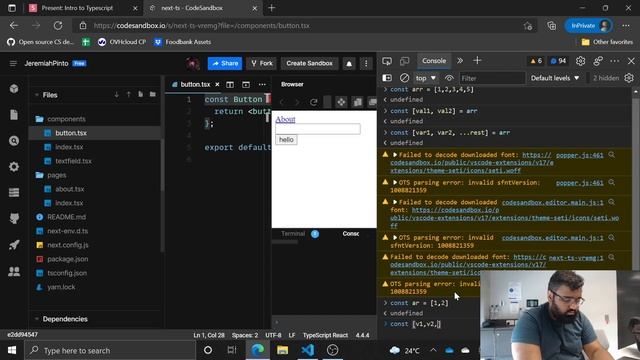Open File Explorer from taskbar

[282, 350]
